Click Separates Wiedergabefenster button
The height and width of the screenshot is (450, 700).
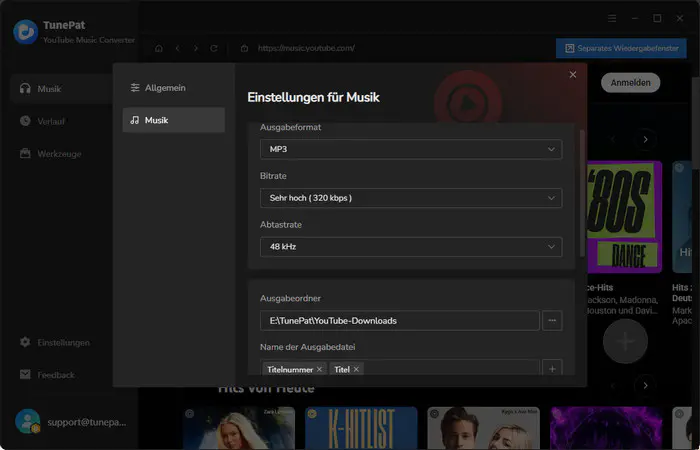click(x=621, y=48)
